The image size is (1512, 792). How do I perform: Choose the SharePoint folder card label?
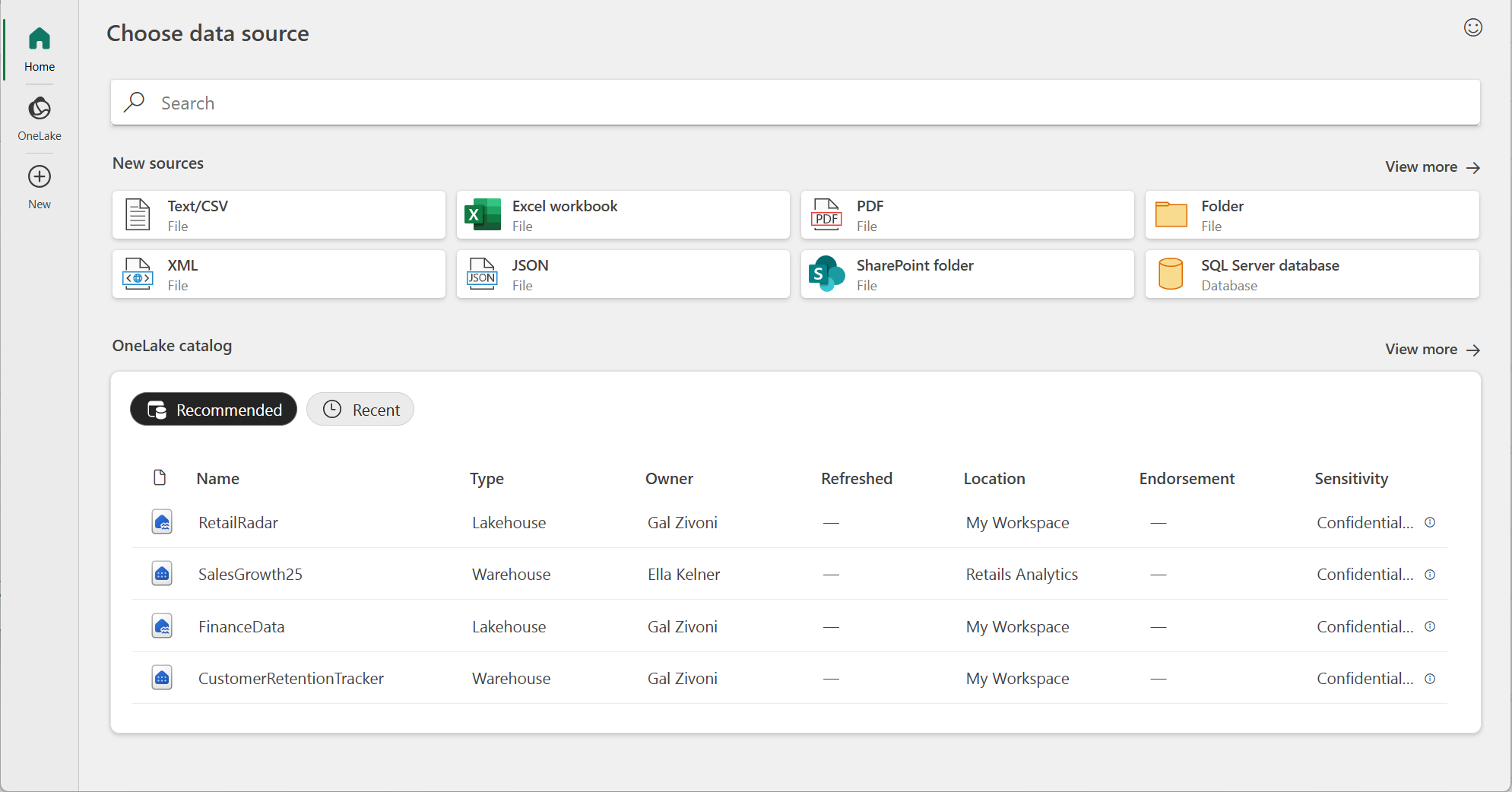914,265
